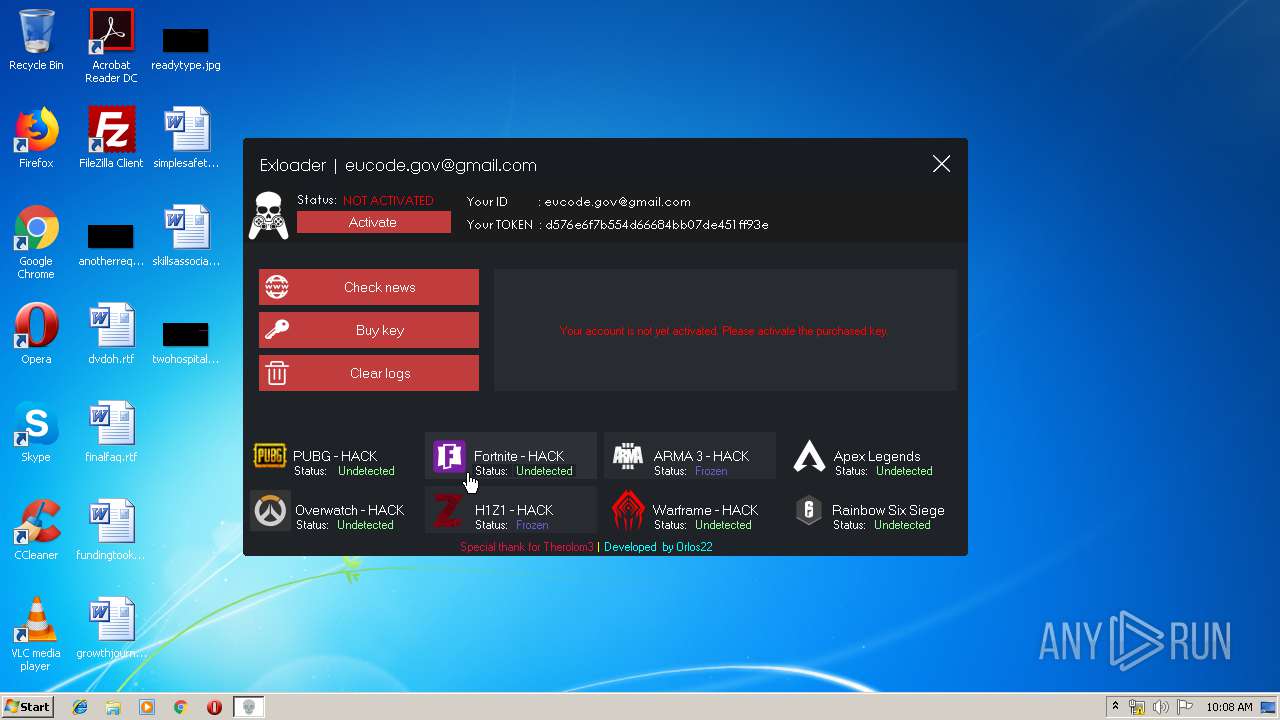
Task: Click the PUBG logo icon
Action: click(x=270, y=456)
